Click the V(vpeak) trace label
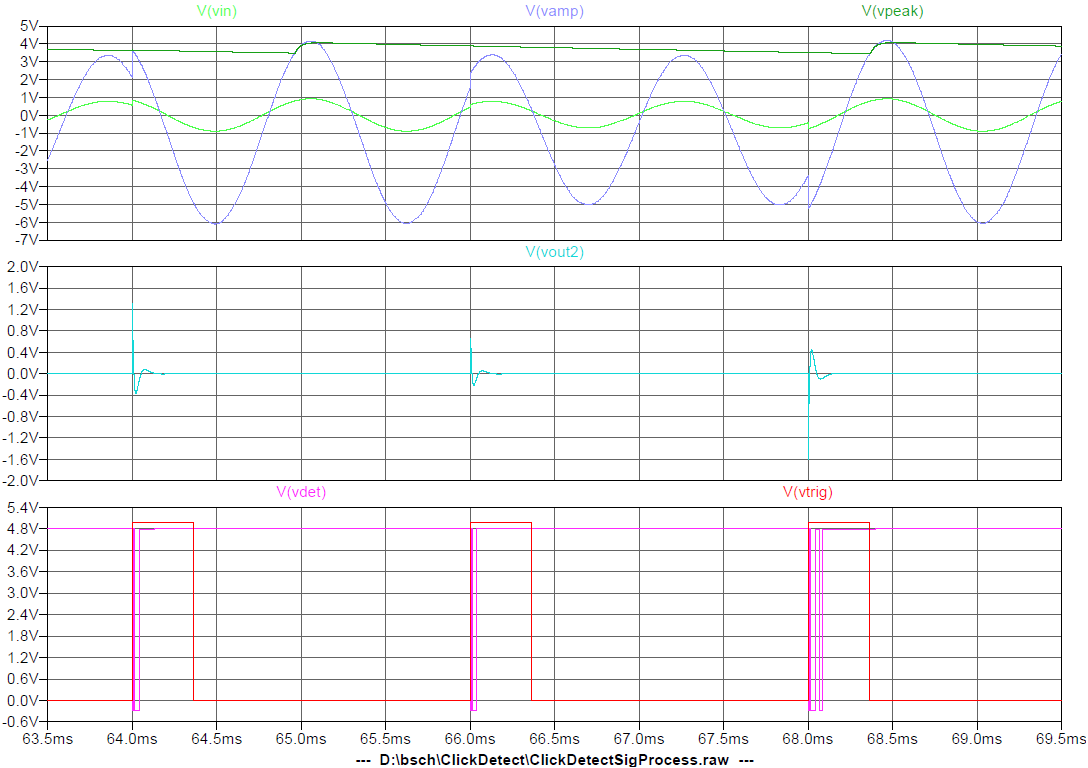 click(895, 11)
